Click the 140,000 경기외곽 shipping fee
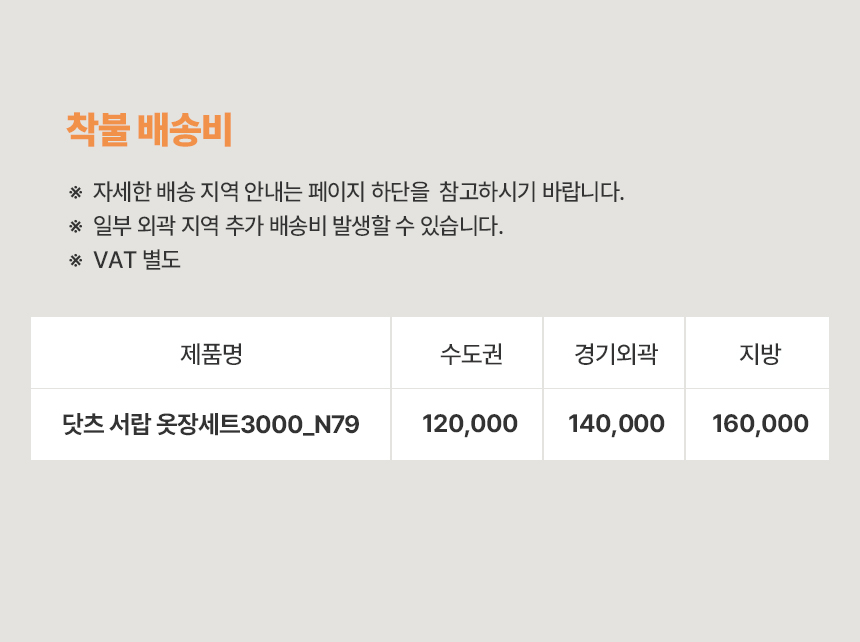Image resolution: width=860 pixels, height=642 pixels. tap(616, 424)
